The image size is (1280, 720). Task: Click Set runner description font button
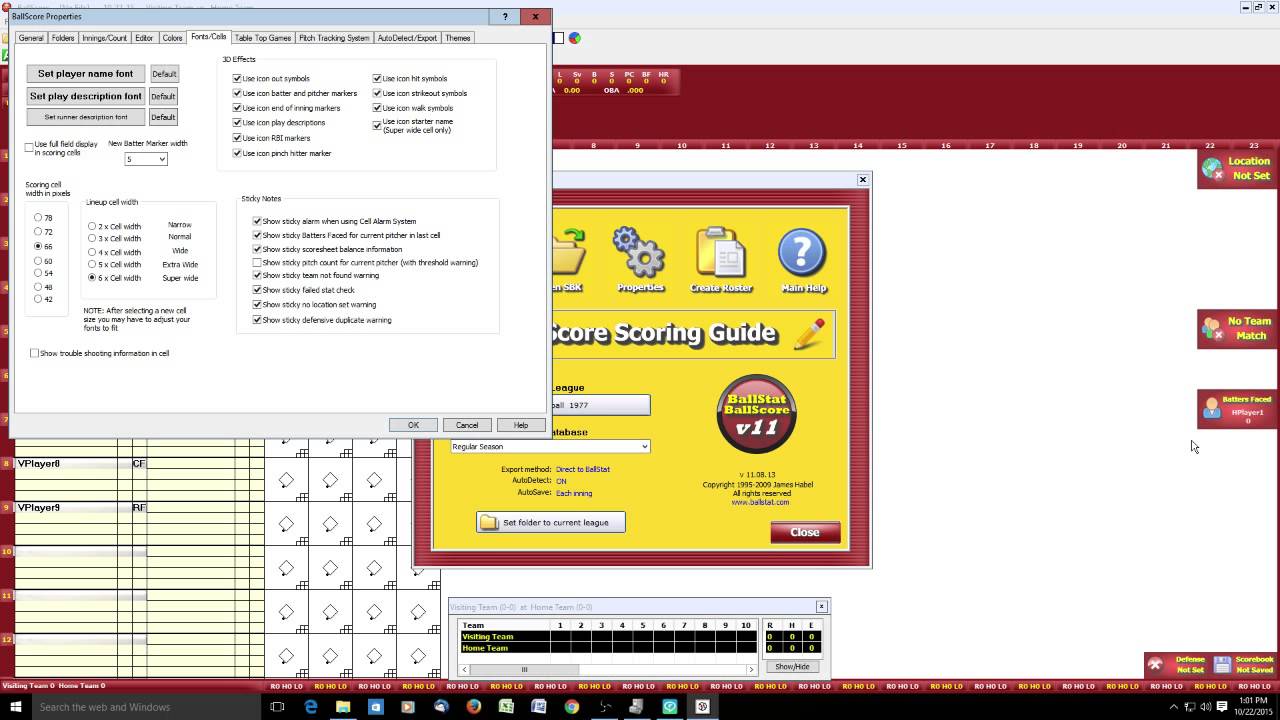click(85, 117)
